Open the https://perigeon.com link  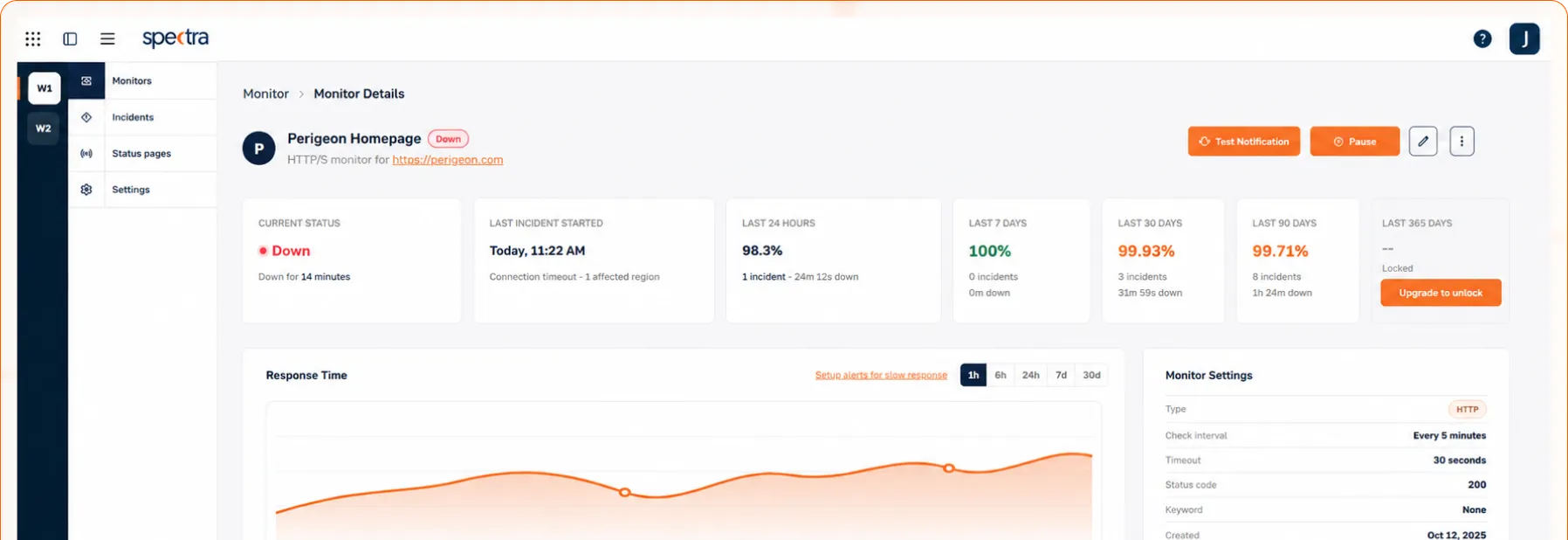[448, 160]
